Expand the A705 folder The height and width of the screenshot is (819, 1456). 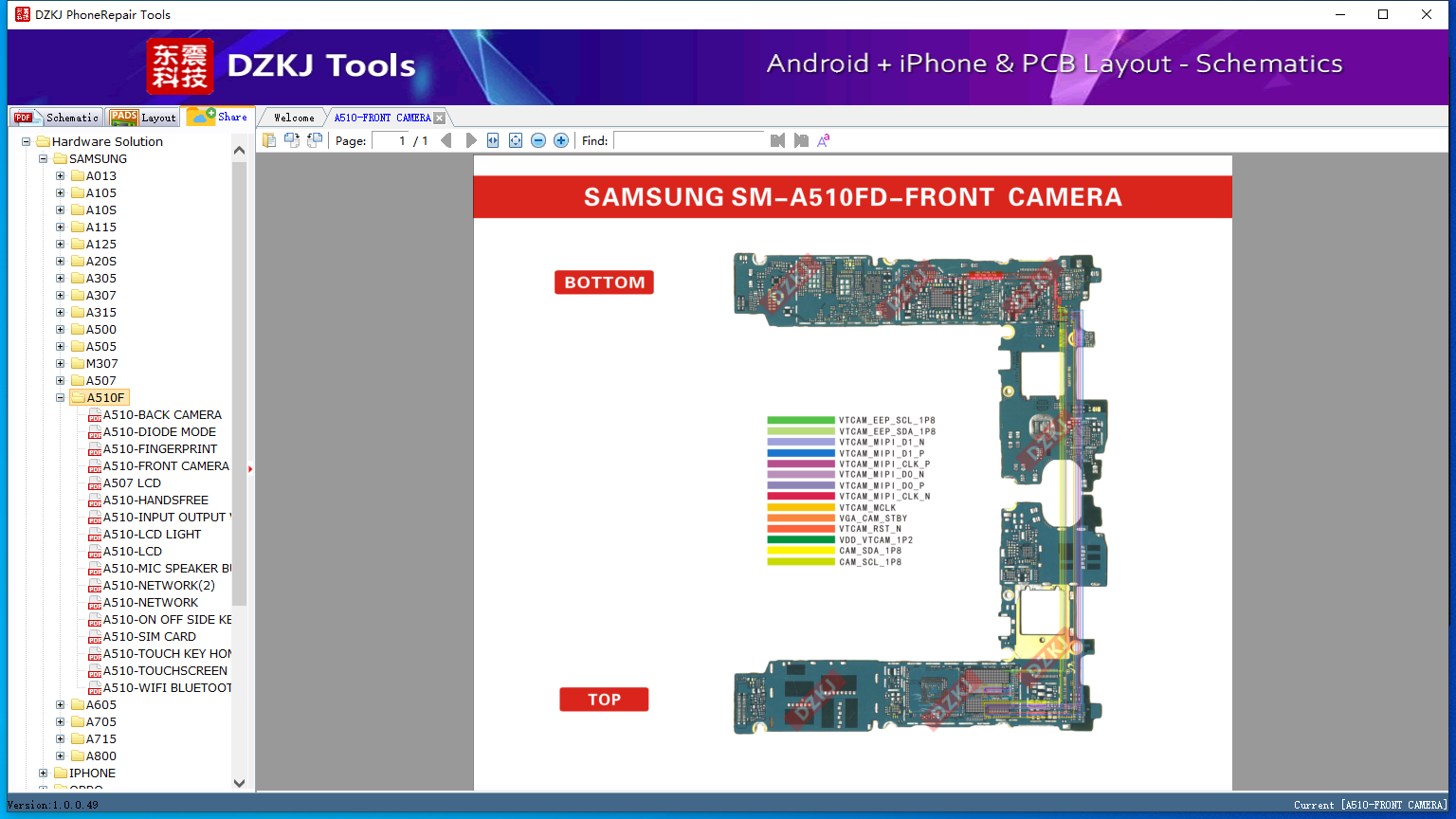(x=61, y=721)
